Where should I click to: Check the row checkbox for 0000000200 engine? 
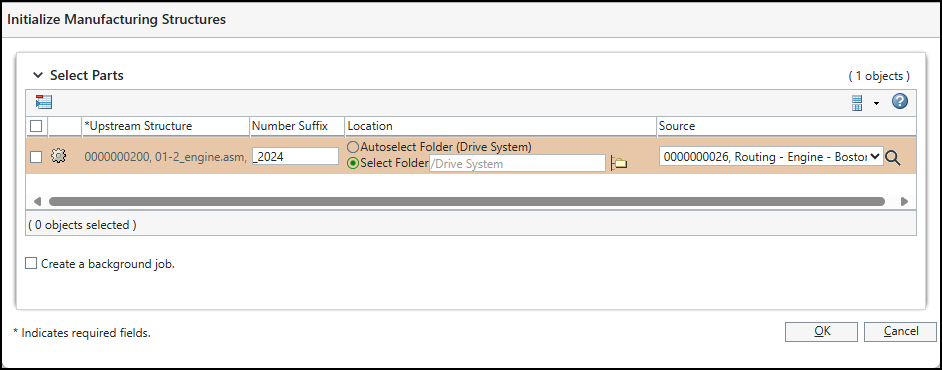click(x=36, y=157)
